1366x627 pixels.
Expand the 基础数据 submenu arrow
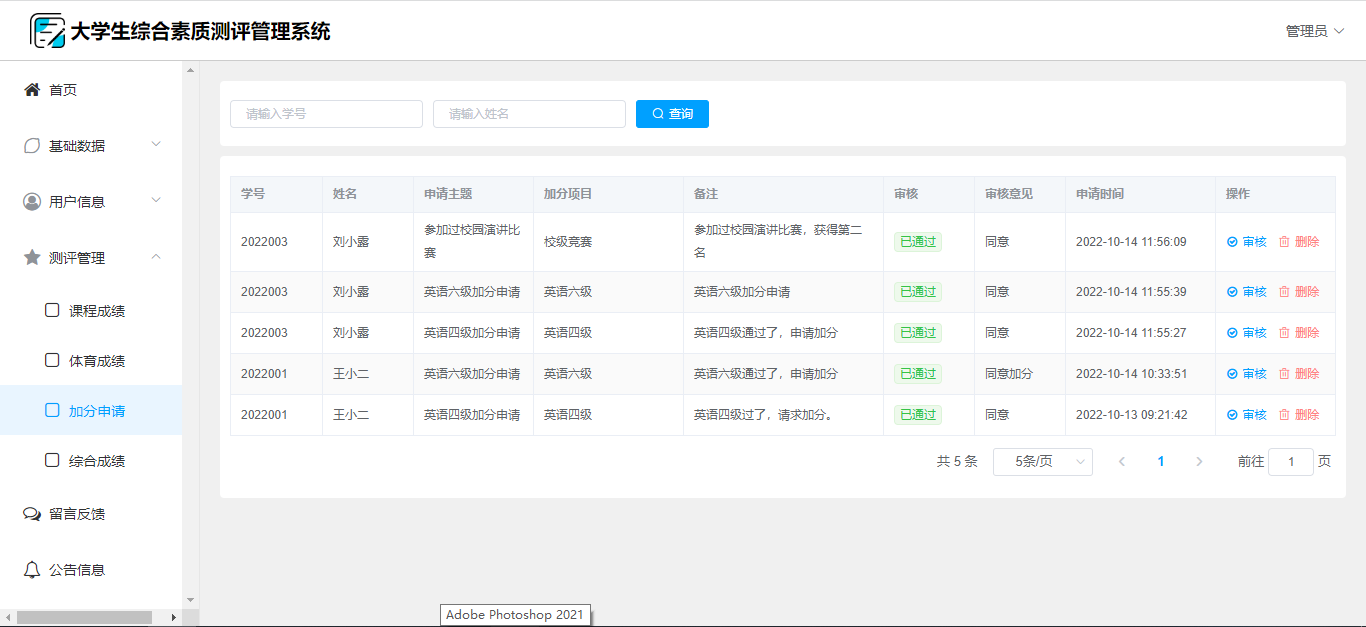pos(156,145)
